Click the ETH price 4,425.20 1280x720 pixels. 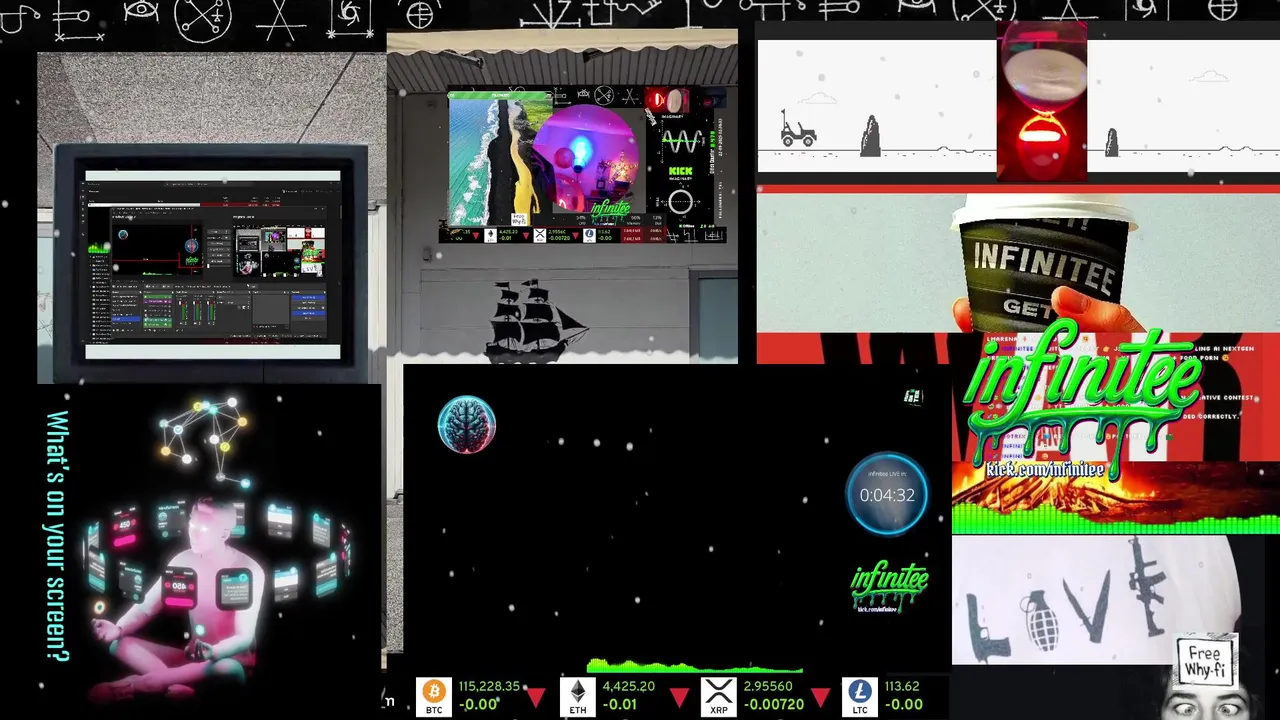point(628,686)
